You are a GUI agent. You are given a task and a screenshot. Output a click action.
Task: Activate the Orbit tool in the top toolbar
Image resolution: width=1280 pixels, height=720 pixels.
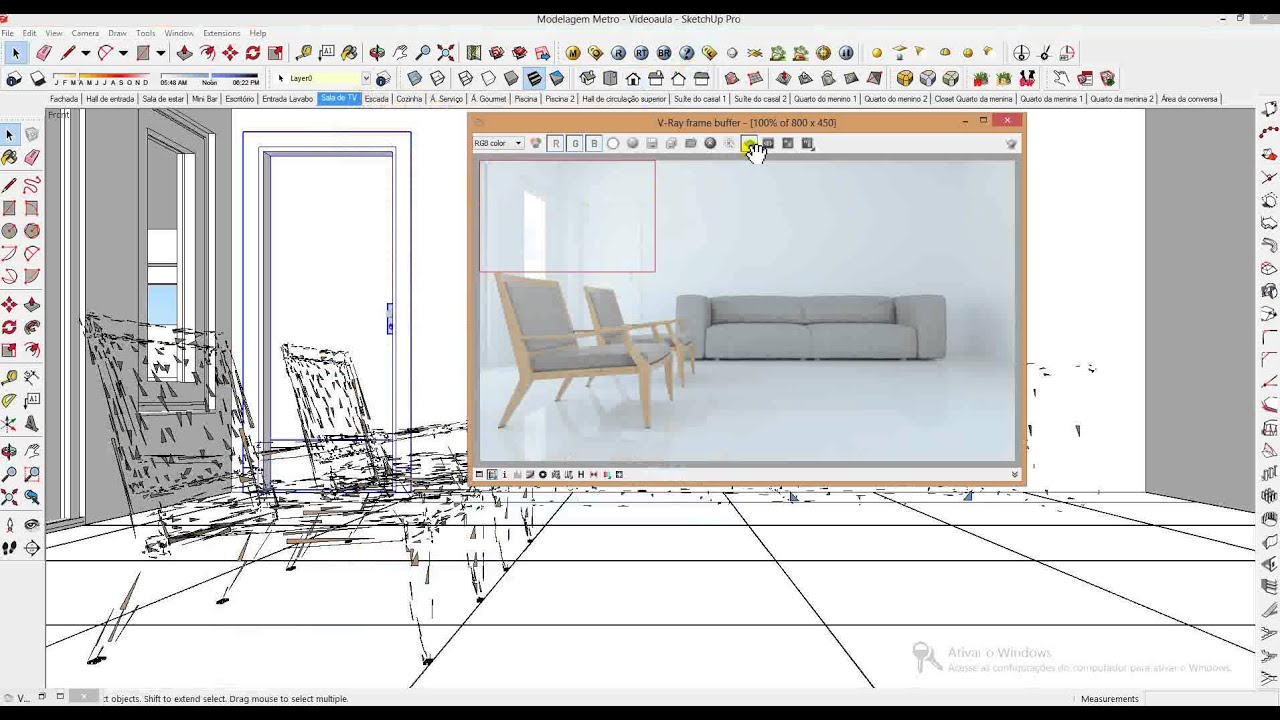377,53
